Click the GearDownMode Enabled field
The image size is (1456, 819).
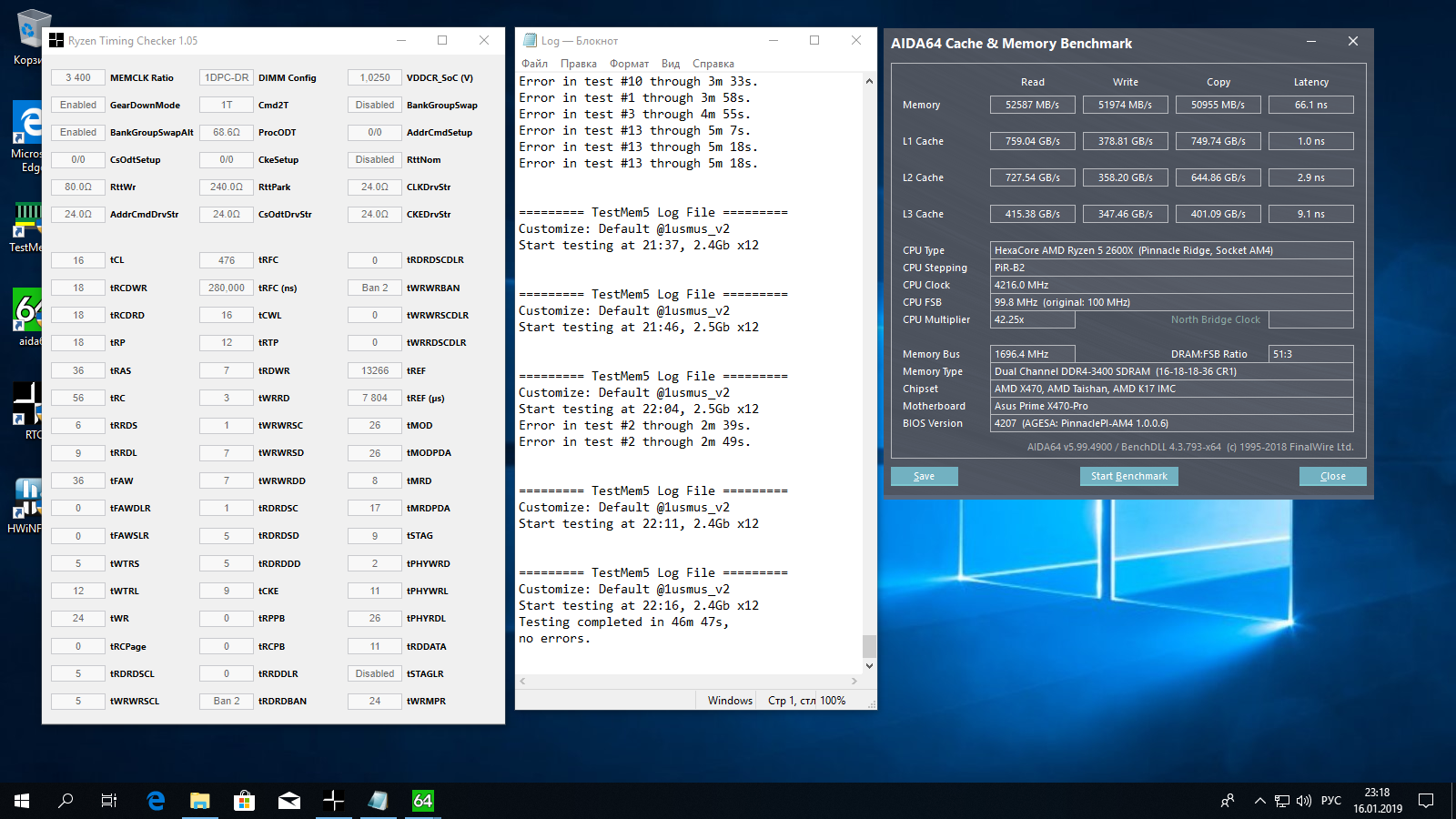[78, 105]
